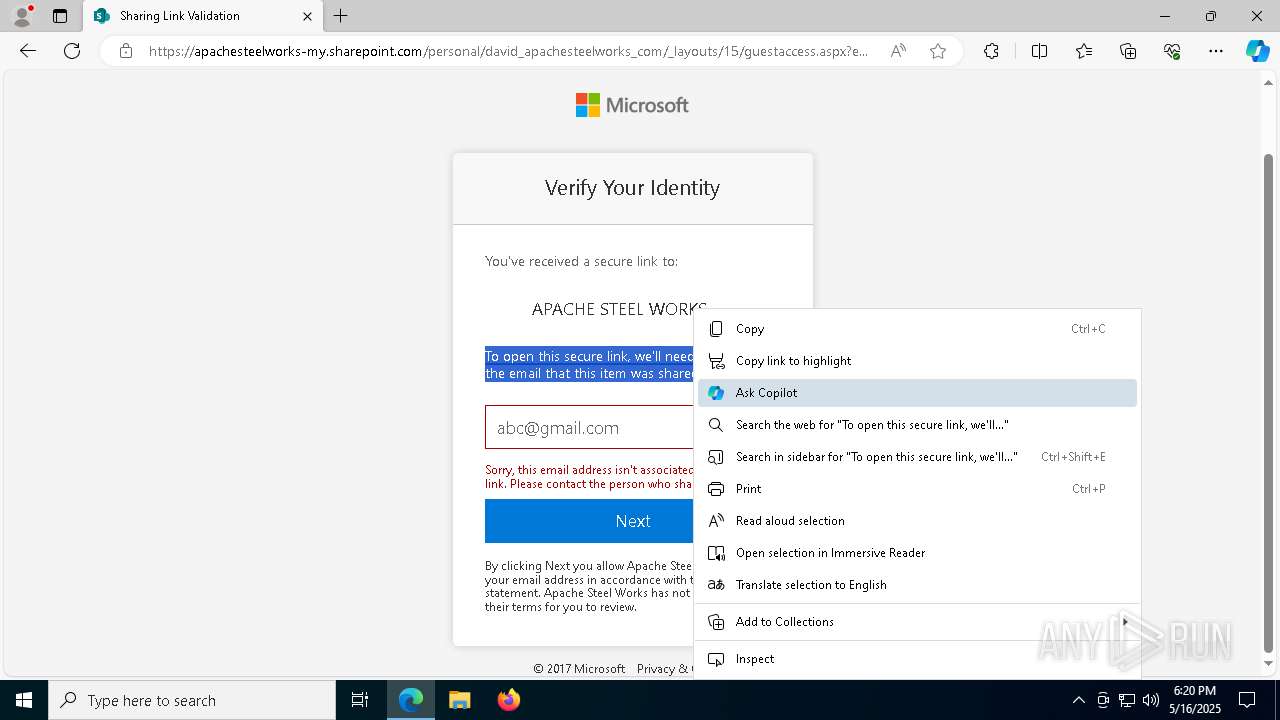Screen dimensions: 1280x720
Task: Click scrollbar down arrow
Action: 1269,664
